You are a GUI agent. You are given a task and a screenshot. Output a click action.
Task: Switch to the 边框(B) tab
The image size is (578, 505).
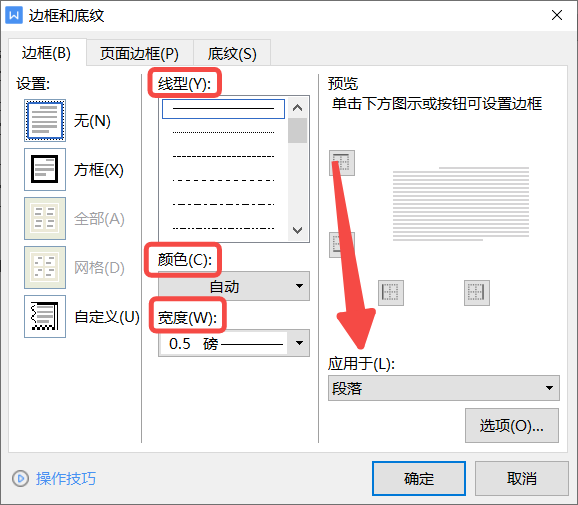pos(46,53)
